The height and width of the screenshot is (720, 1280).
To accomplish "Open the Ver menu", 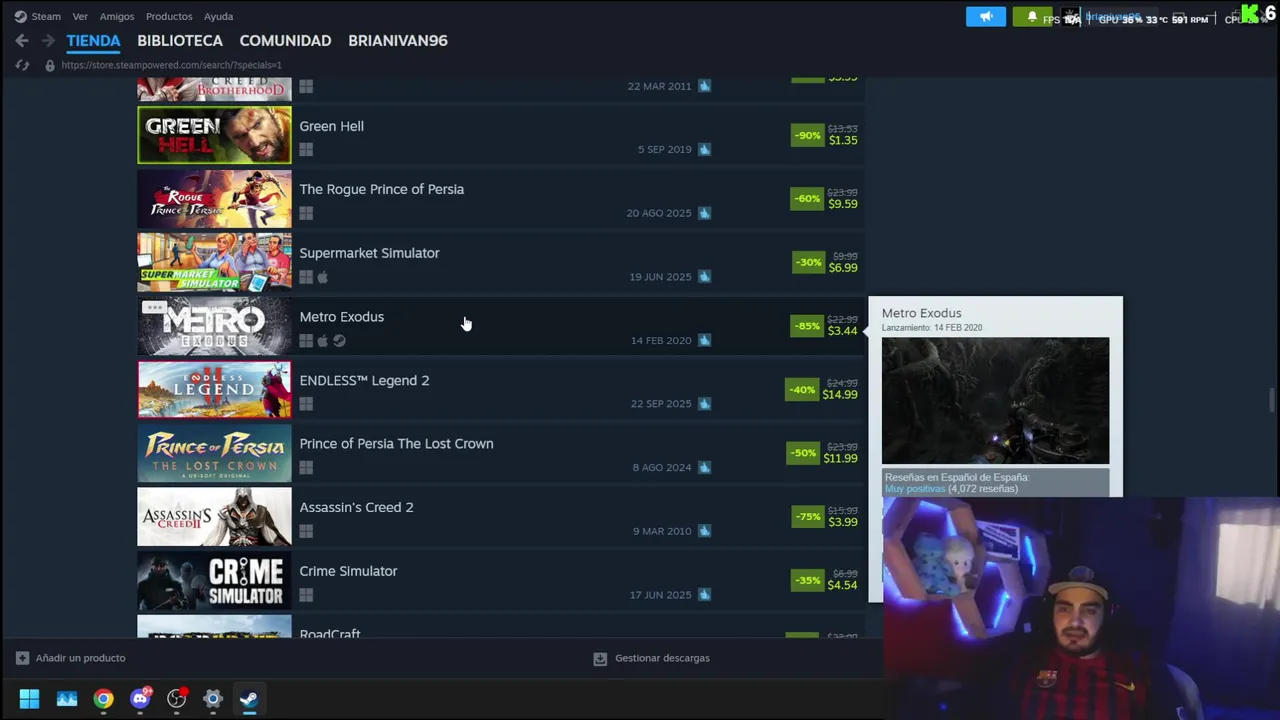I will [x=80, y=16].
